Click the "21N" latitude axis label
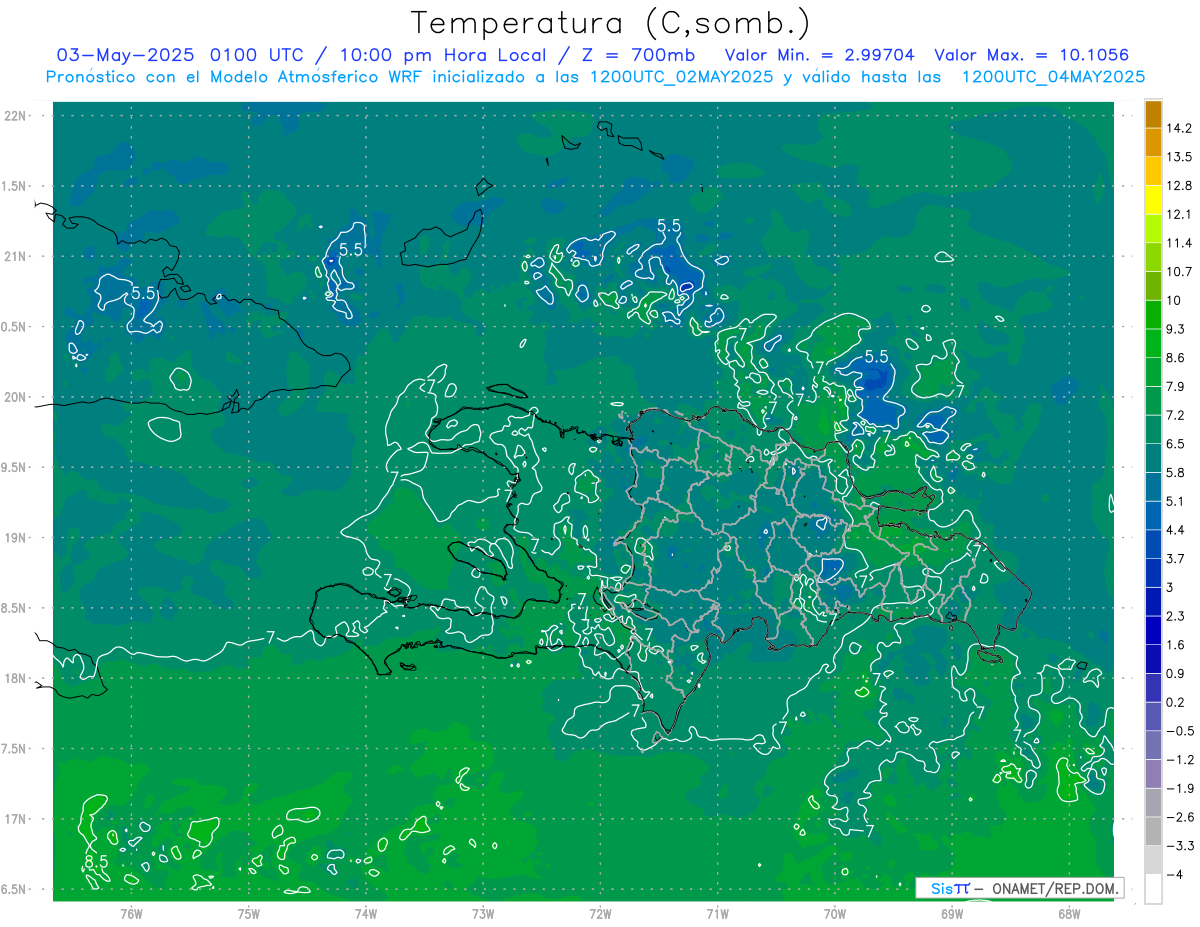This screenshot has height=927, width=1200. [x=17, y=257]
